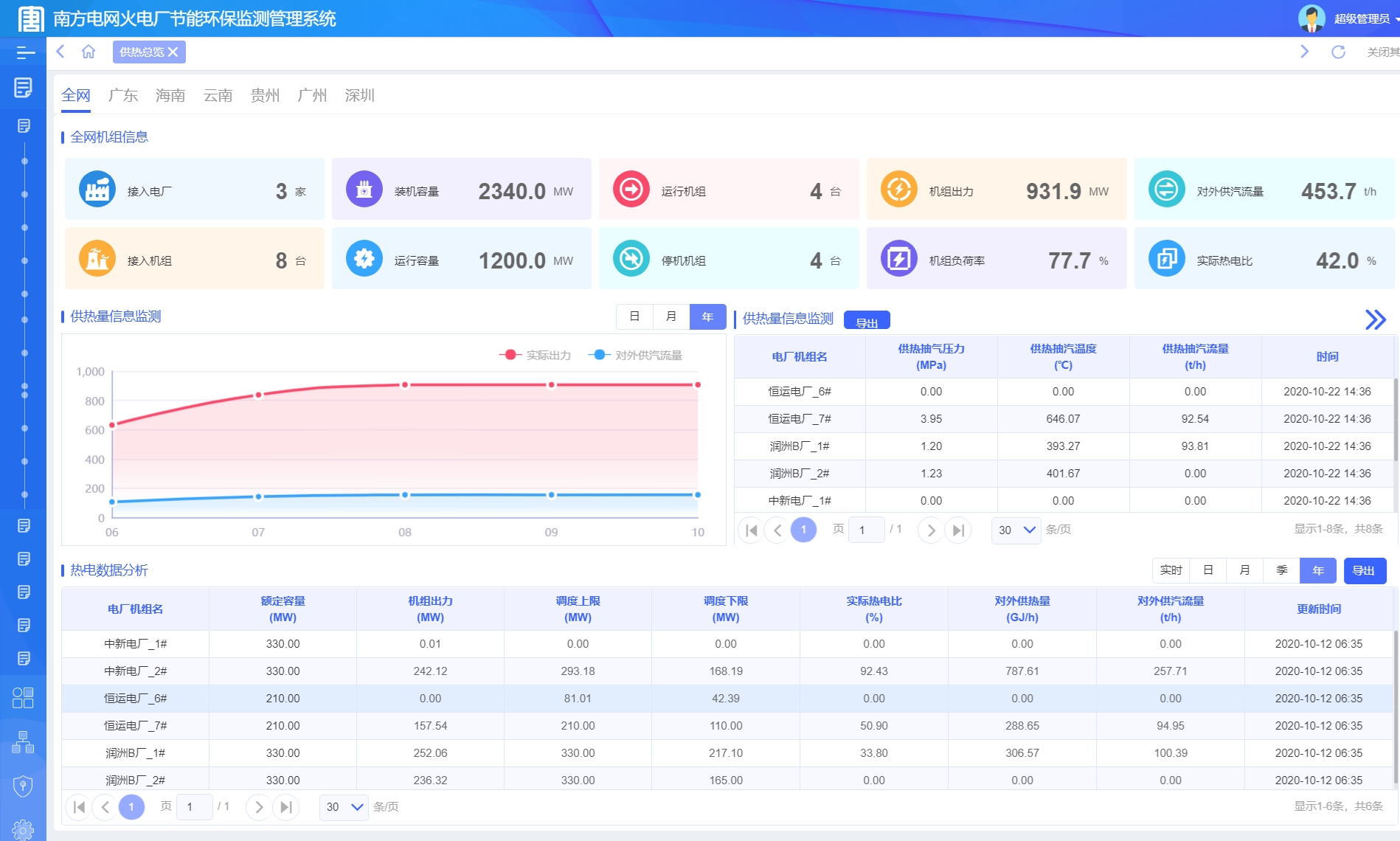This screenshot has height=841, width=1400.
Task: Select the 广东 region tab
Action: [x=123, y=95]
